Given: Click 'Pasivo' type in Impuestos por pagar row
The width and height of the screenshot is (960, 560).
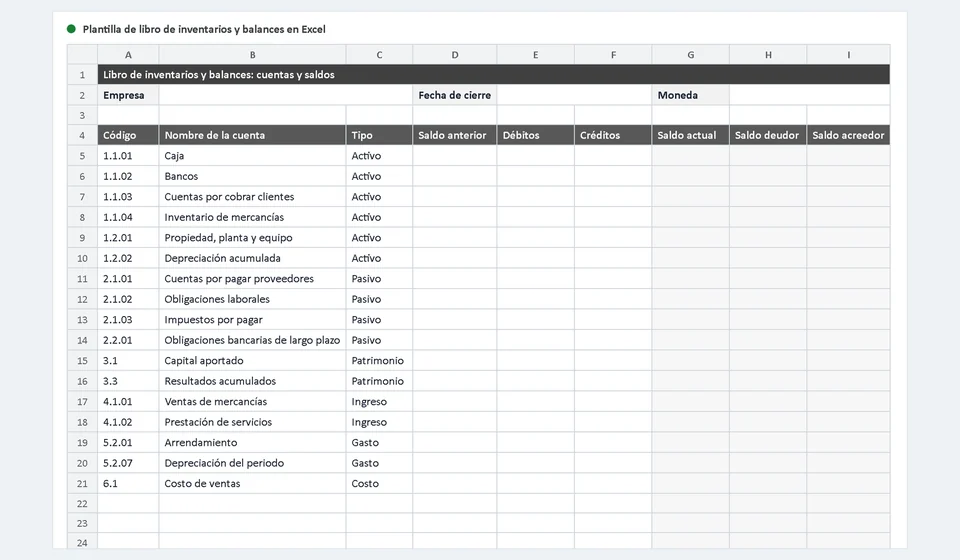Looking at the screenshot, I should (x=379, y=320).
